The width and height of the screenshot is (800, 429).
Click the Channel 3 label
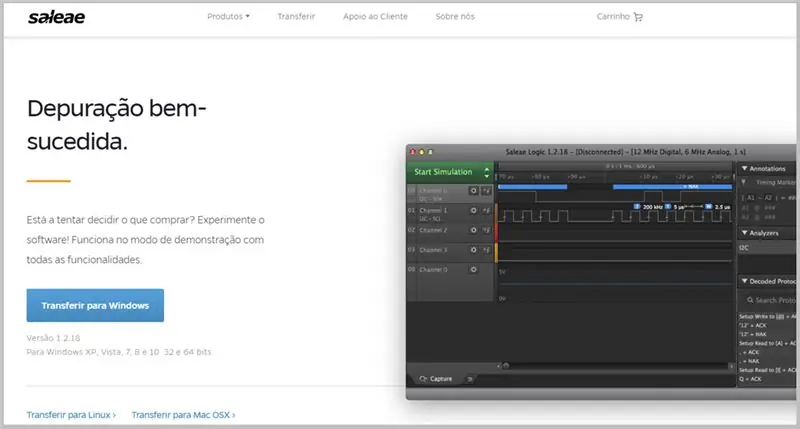(433, 250)
